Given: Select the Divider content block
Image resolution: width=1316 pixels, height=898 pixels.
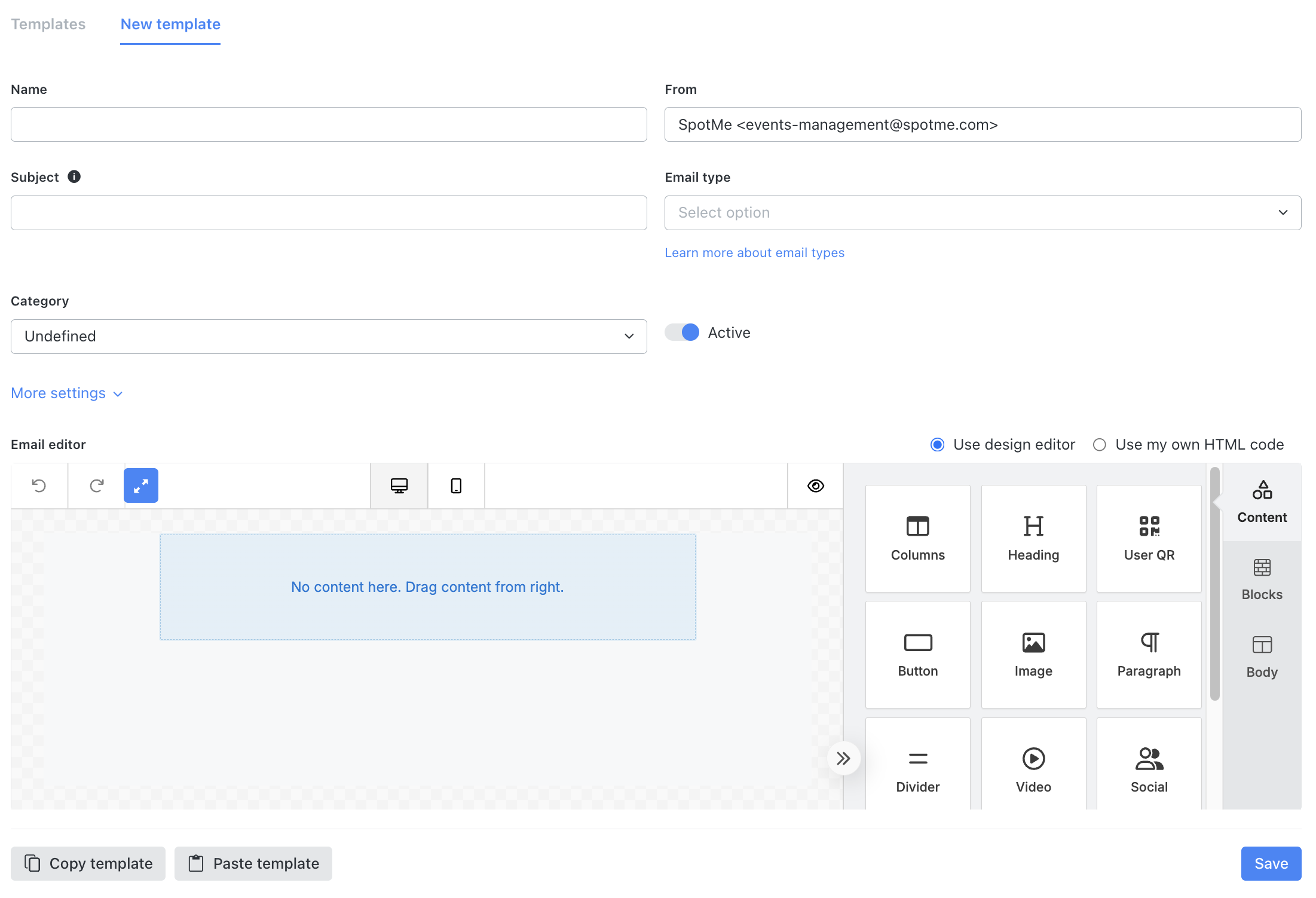Looking at the screenshot, I should pyautogui.click(x=918, y=764).
